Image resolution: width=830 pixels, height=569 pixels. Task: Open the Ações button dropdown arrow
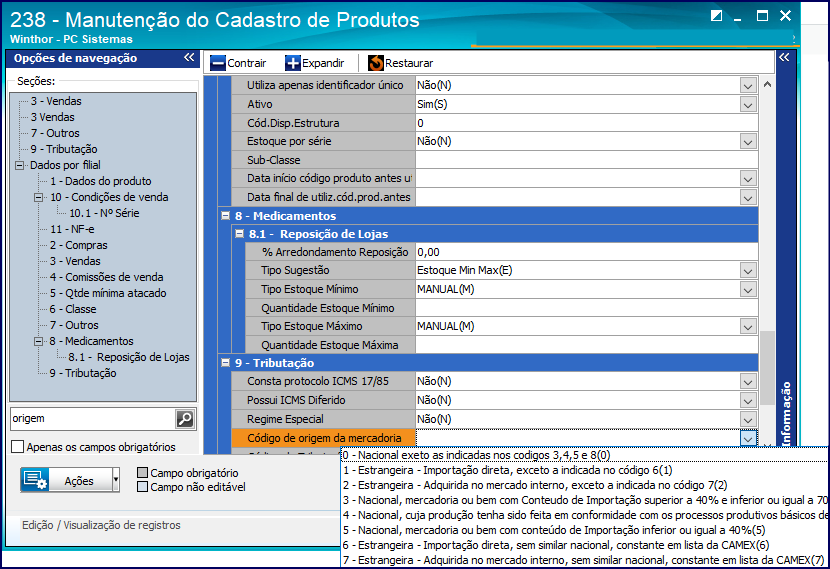click(x=115, y=480)
